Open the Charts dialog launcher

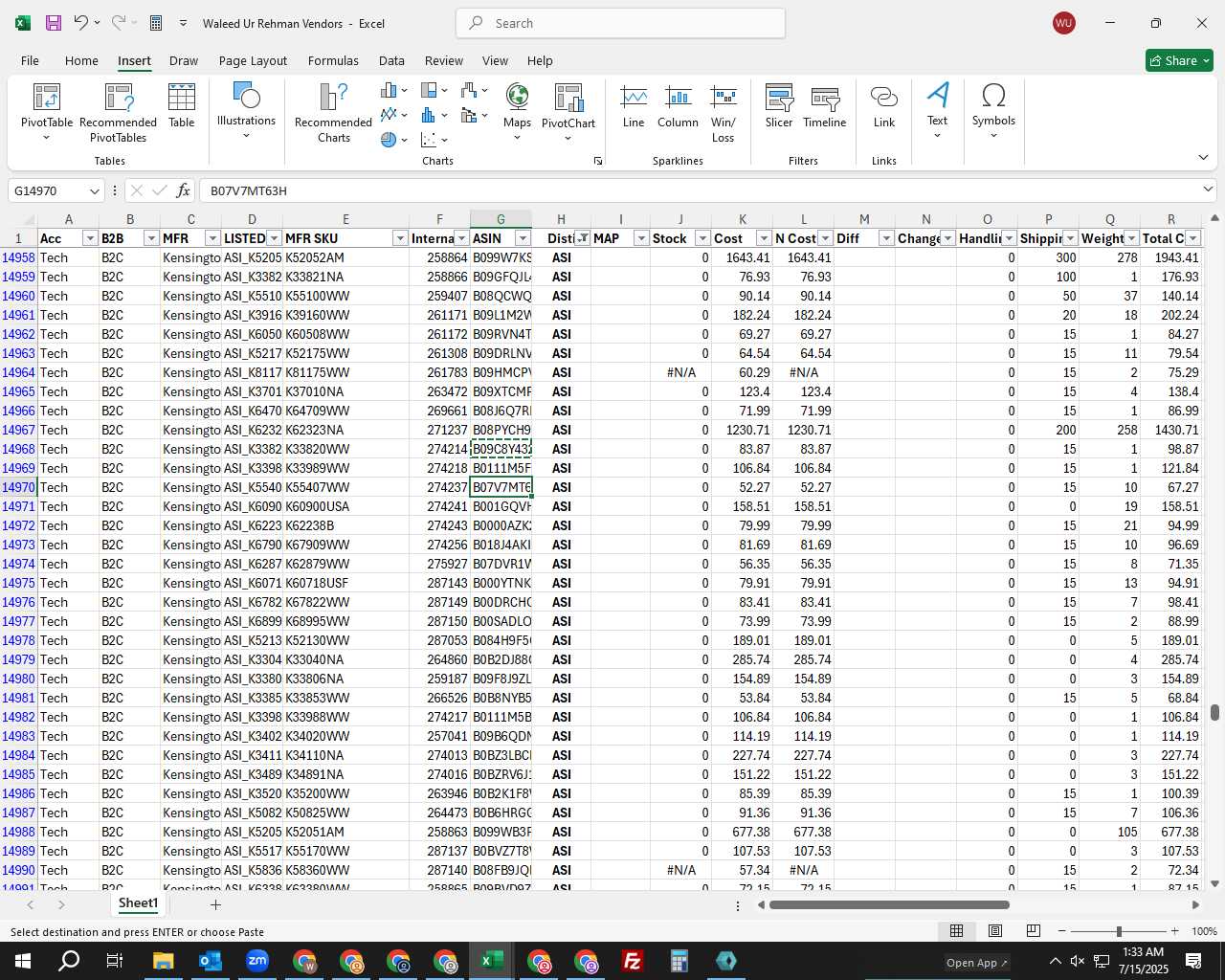tap(598, 161)
